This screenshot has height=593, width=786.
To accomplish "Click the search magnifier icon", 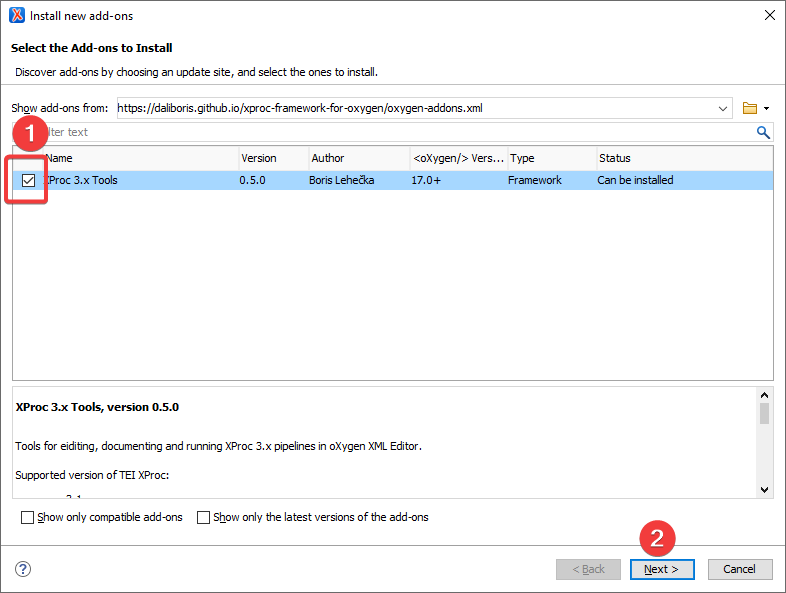I will 763,132.
